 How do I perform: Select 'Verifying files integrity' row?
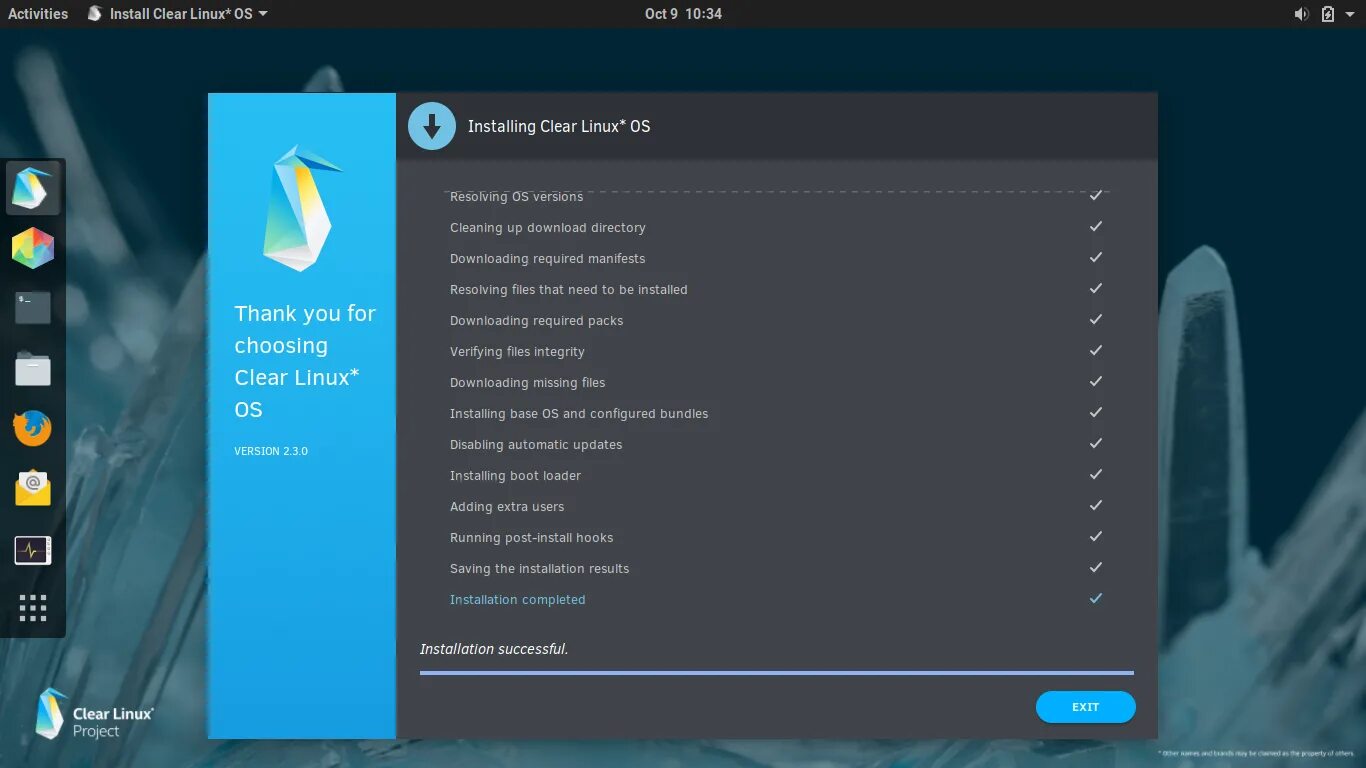click(x=777, y=352)
